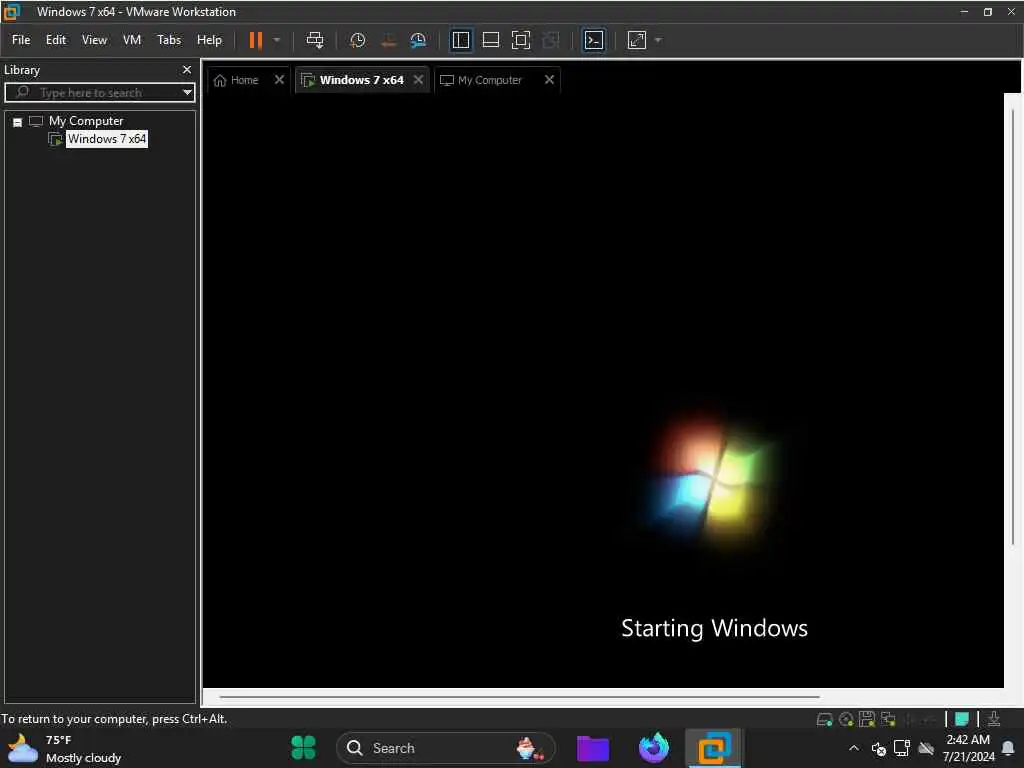Click the stretch guest display icon
The width and height of the screenshot is (1024, 768).
[637, 40]
